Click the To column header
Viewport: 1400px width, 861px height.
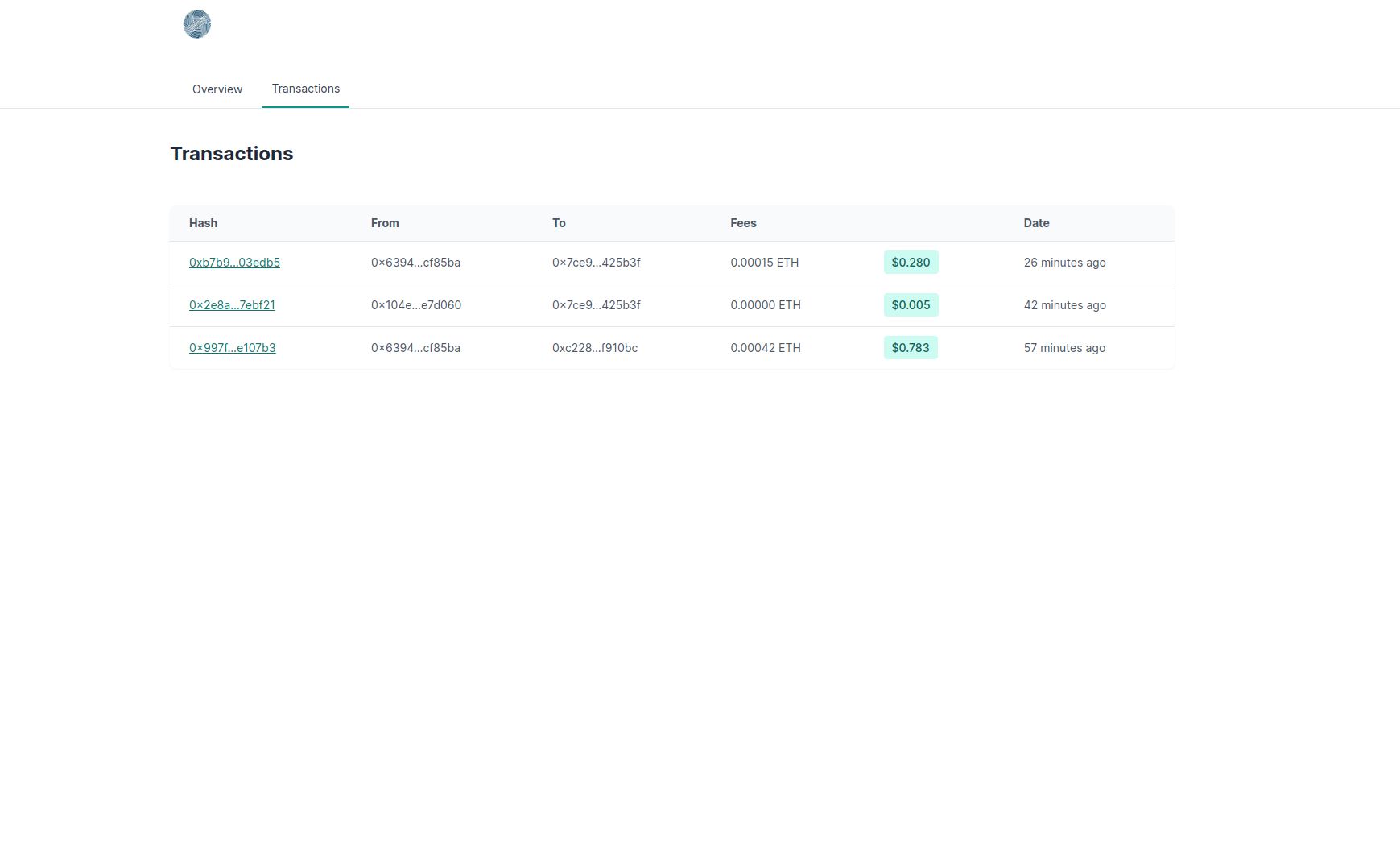pyautogui.click(x=559, y=223)
